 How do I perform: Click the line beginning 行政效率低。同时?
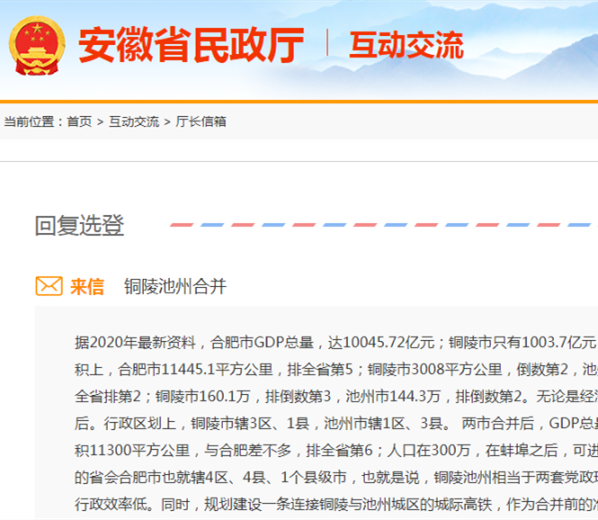(x=336, y=504)
